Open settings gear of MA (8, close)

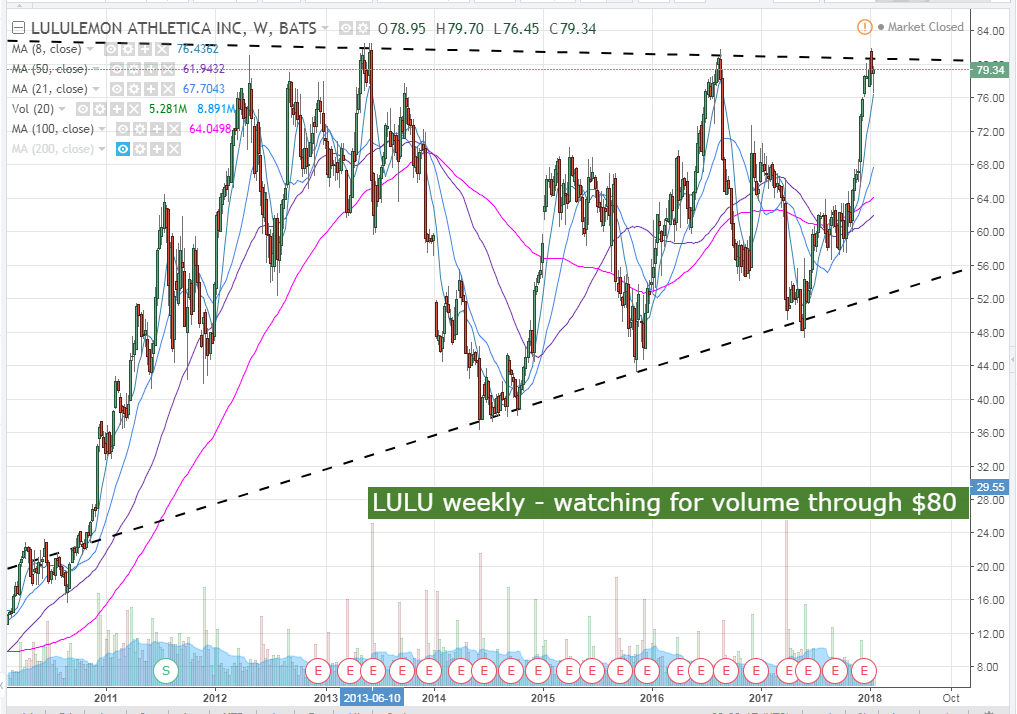click(x=128, y=49)
